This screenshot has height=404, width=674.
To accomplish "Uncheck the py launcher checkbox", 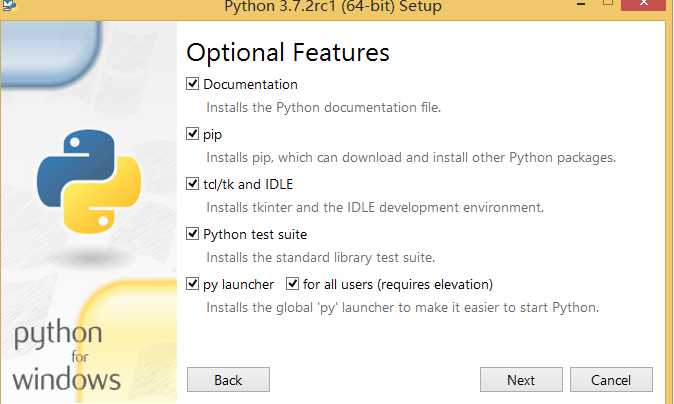I will click(193, 284).
